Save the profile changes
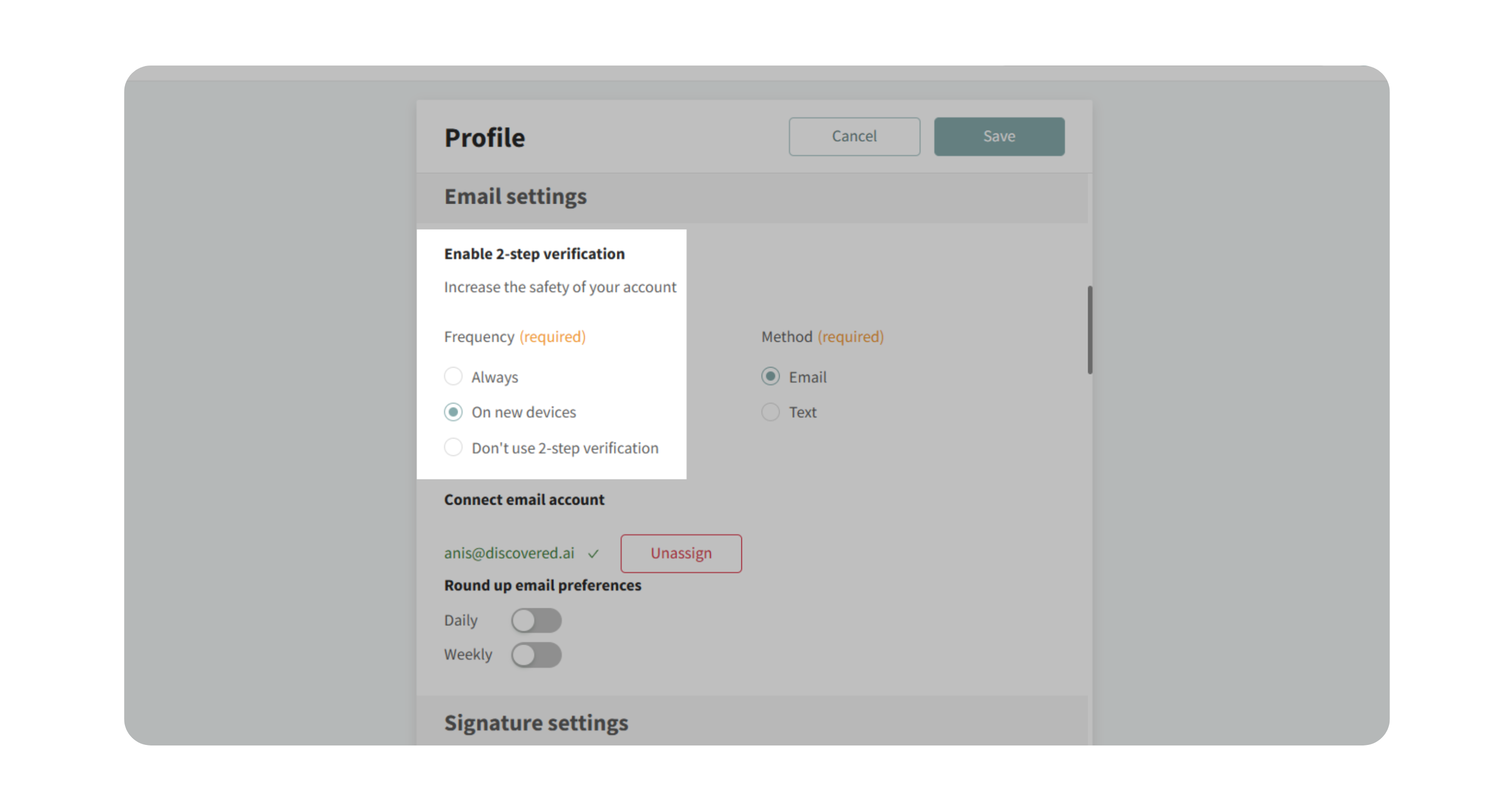This screenshot has height=811, width=1512. click(x=999, y=136)
